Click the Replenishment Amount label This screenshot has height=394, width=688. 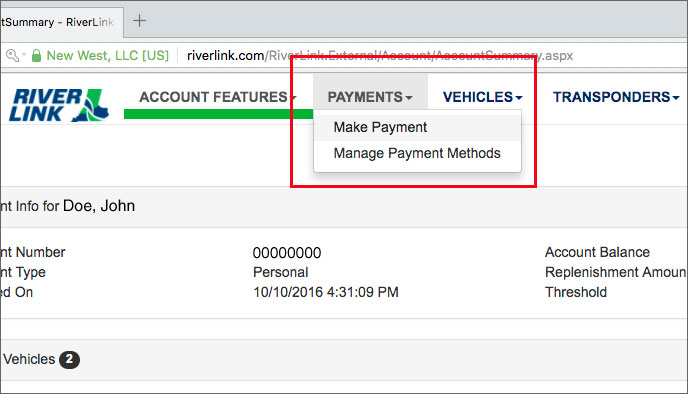pos(615,272)
